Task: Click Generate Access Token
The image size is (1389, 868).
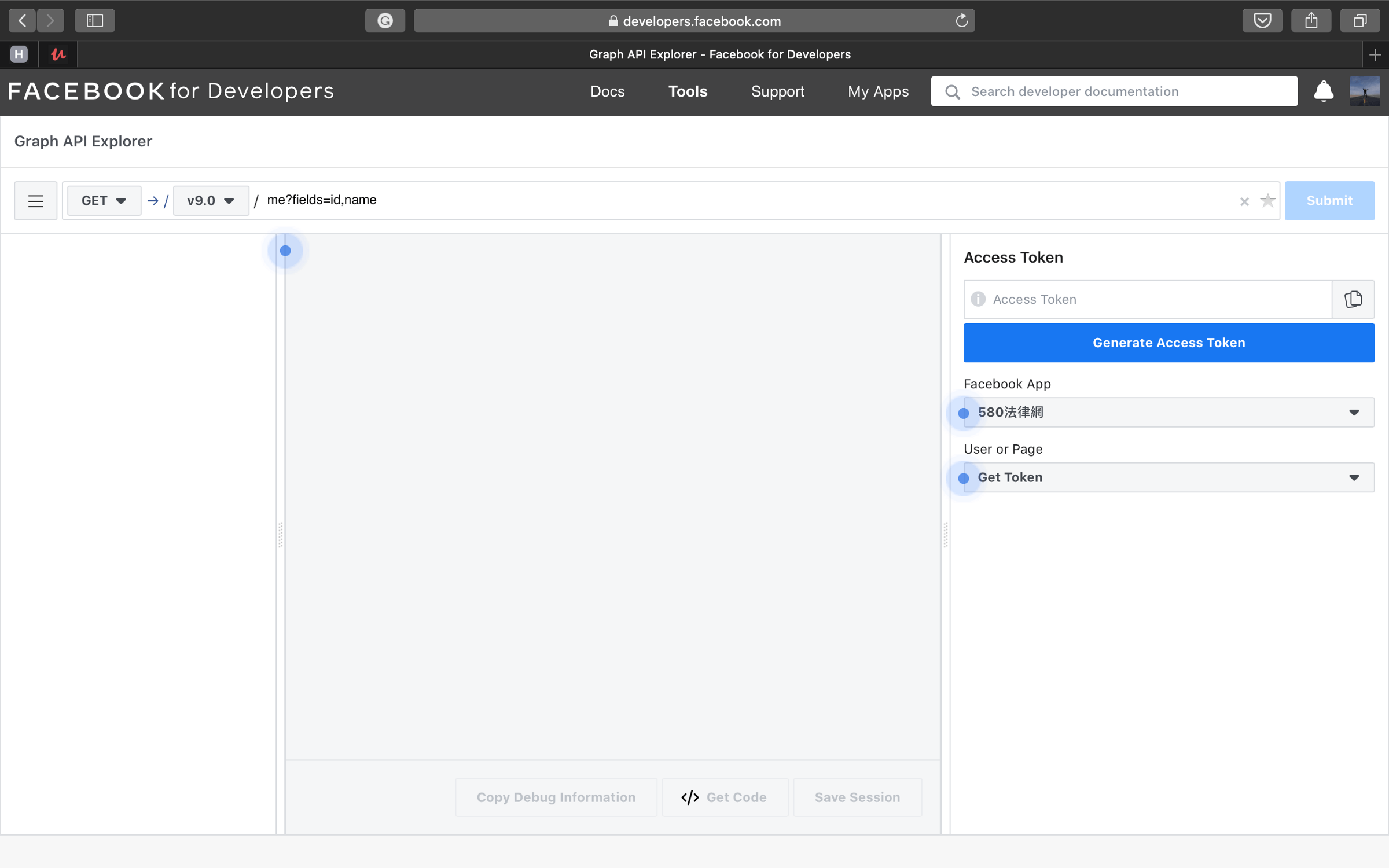Action: click(x=1169, y=343)
